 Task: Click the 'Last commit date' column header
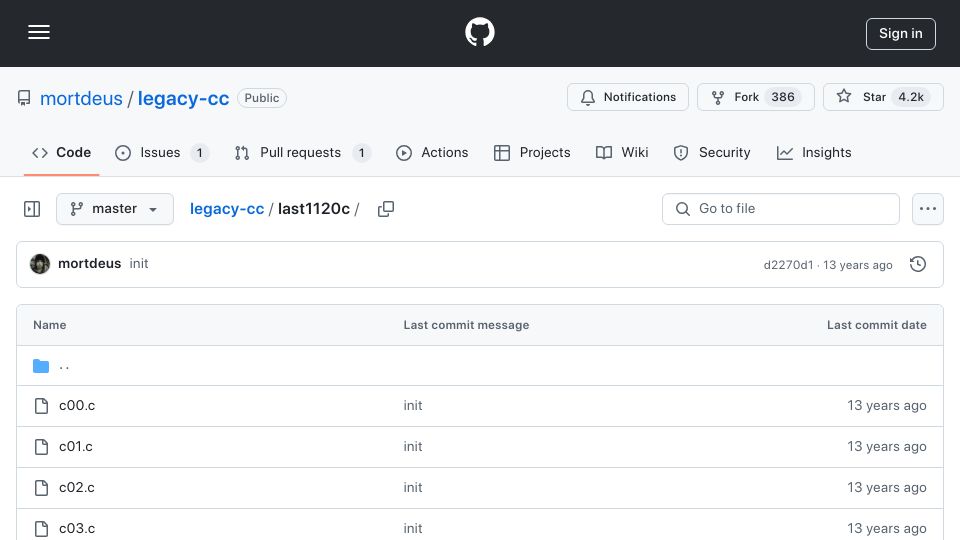pyautogui.click(x=877, y=325)
